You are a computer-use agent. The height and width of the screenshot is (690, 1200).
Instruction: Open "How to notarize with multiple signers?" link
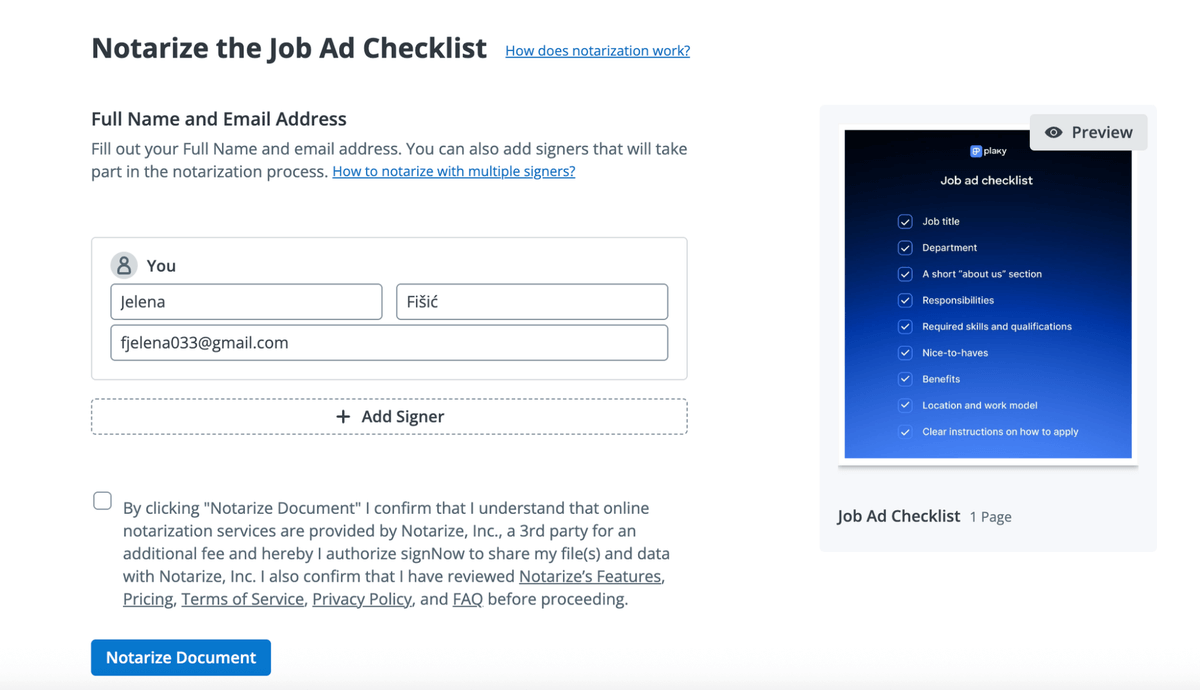453,171
